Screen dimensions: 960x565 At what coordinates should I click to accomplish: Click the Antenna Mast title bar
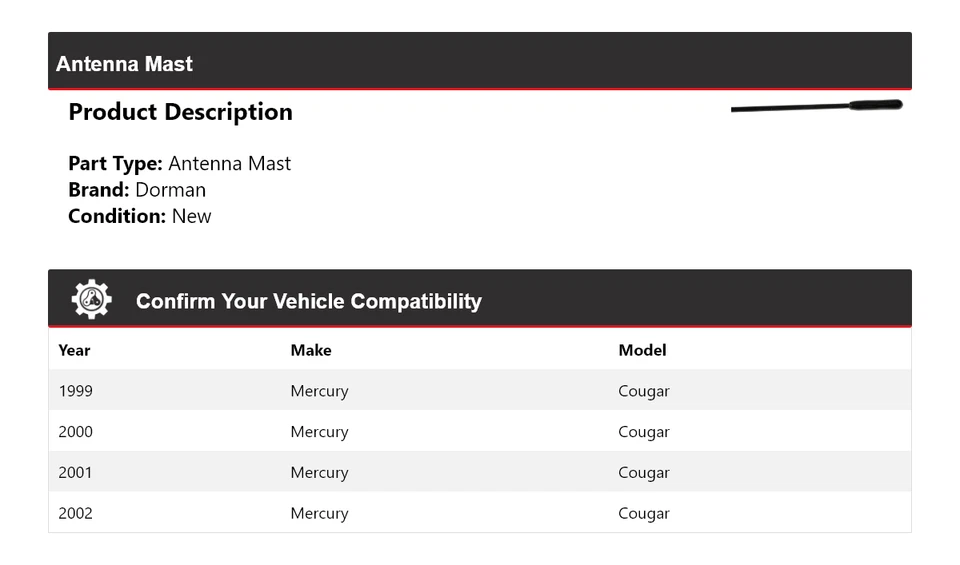point(124,64)
